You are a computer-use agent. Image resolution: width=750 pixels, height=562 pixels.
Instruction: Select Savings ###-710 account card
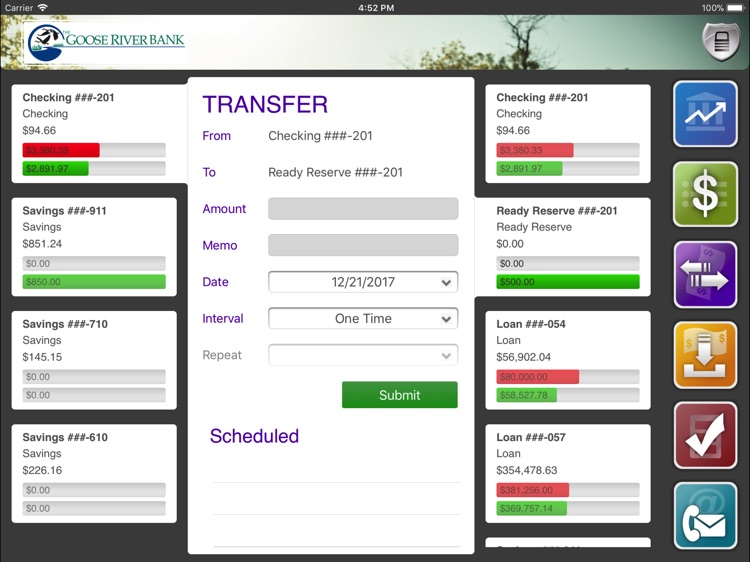coord(94,360)
